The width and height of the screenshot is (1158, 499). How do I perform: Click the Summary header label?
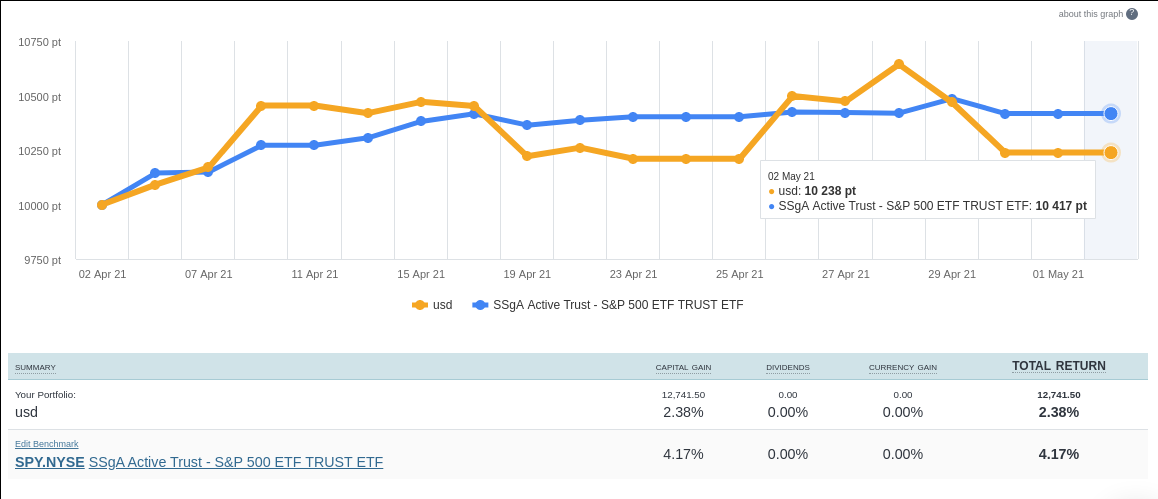tap(35, 368)
